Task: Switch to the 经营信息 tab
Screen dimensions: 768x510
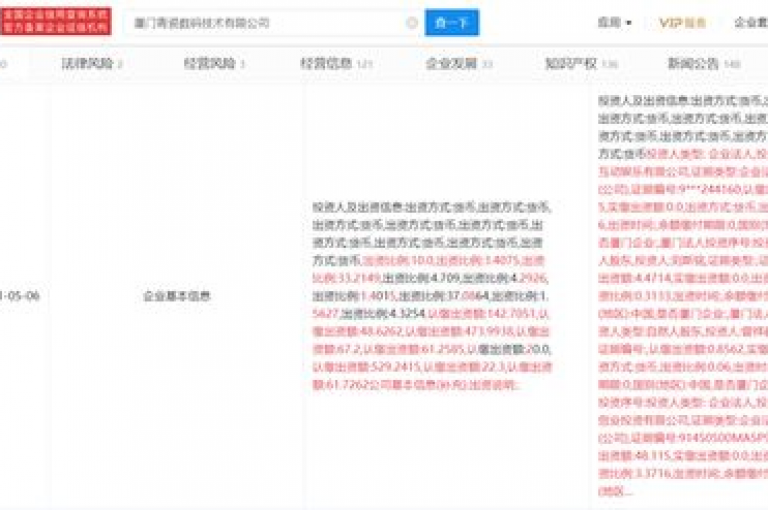Action: click(336, 63)
